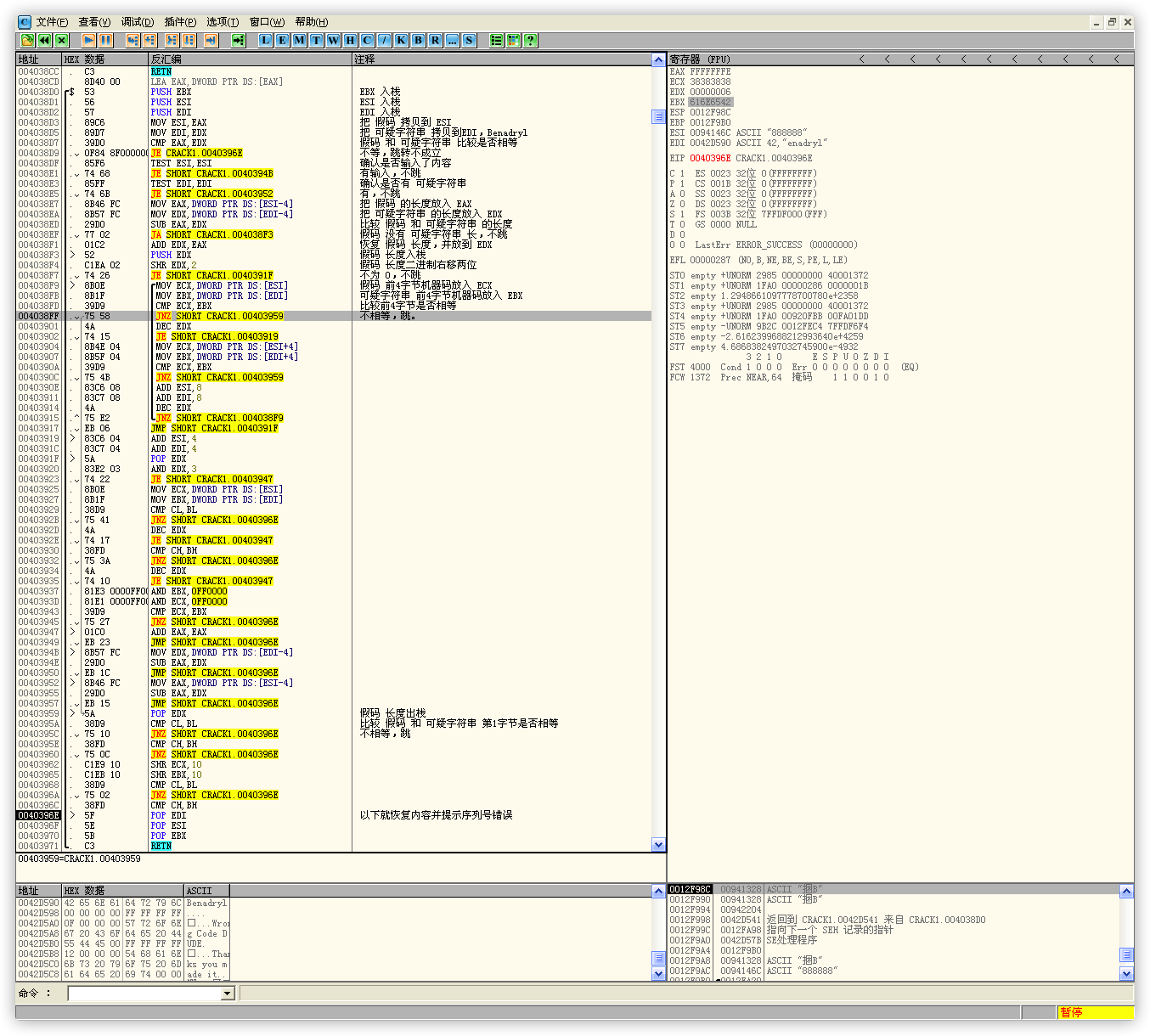Image resolution: width=1150 pixels, height=1036 pixels.
Task: Toggle register view via 寄存器 (FPU) header
Action: 700,59
